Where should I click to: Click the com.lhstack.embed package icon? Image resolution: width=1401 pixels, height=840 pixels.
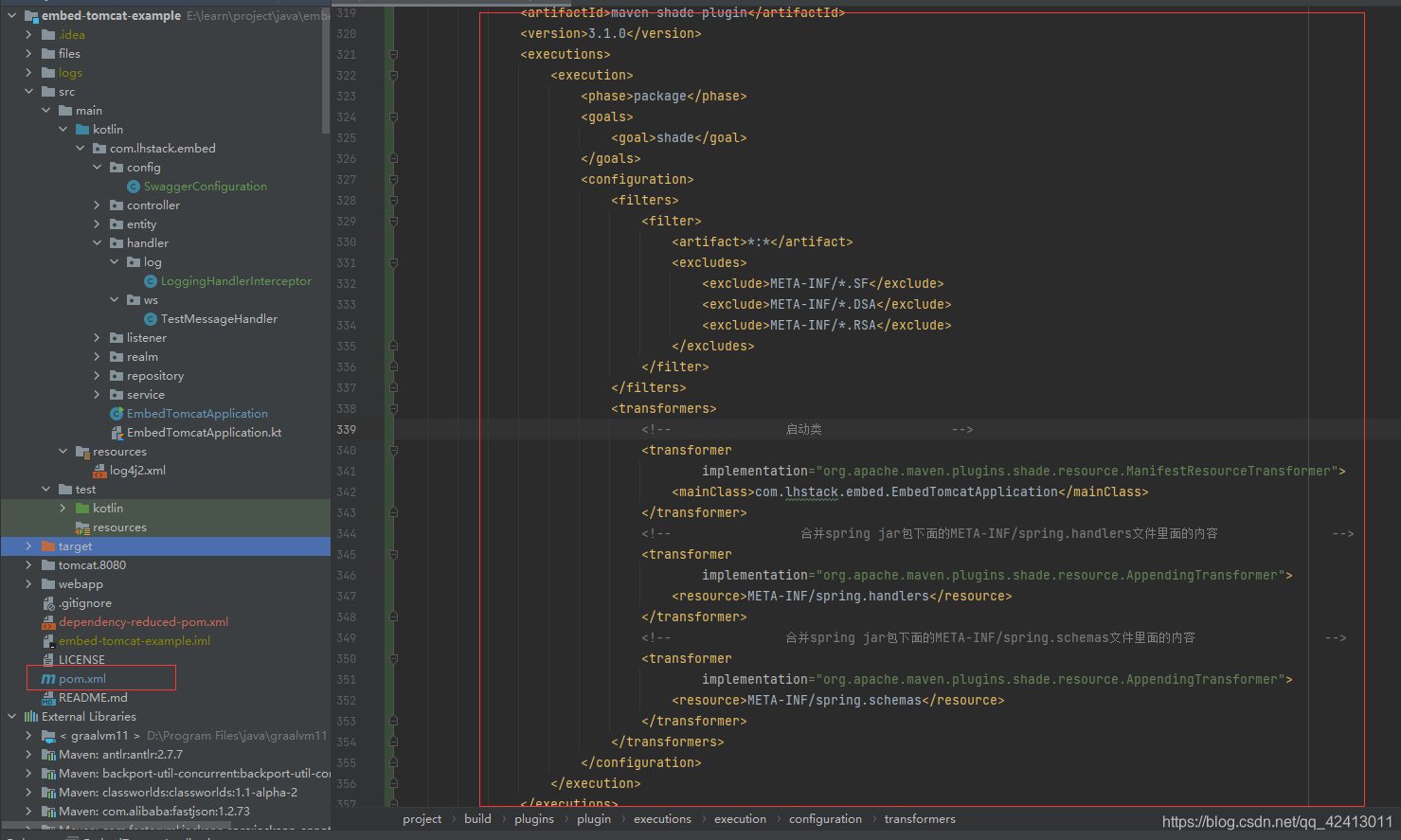99,149
